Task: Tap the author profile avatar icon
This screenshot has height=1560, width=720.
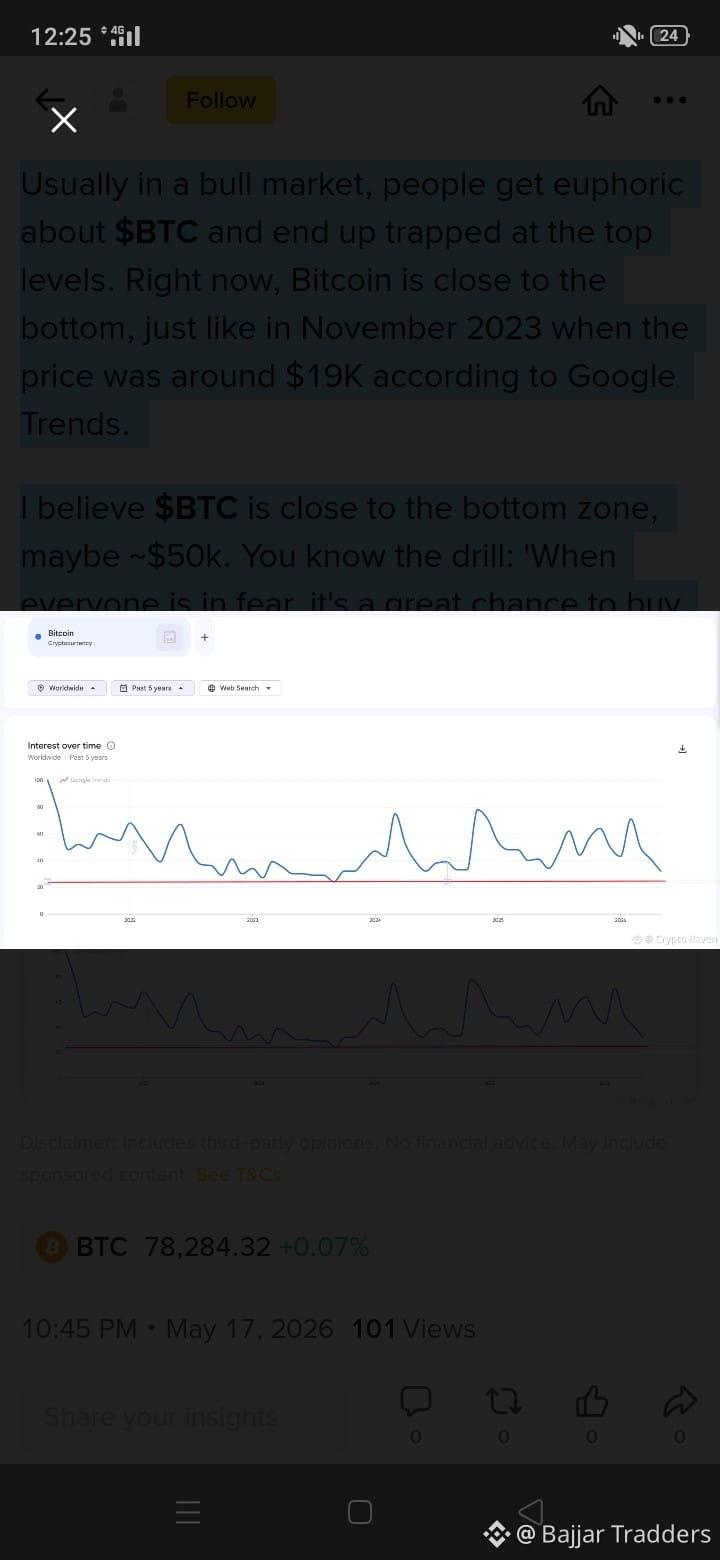Action: 118,99
